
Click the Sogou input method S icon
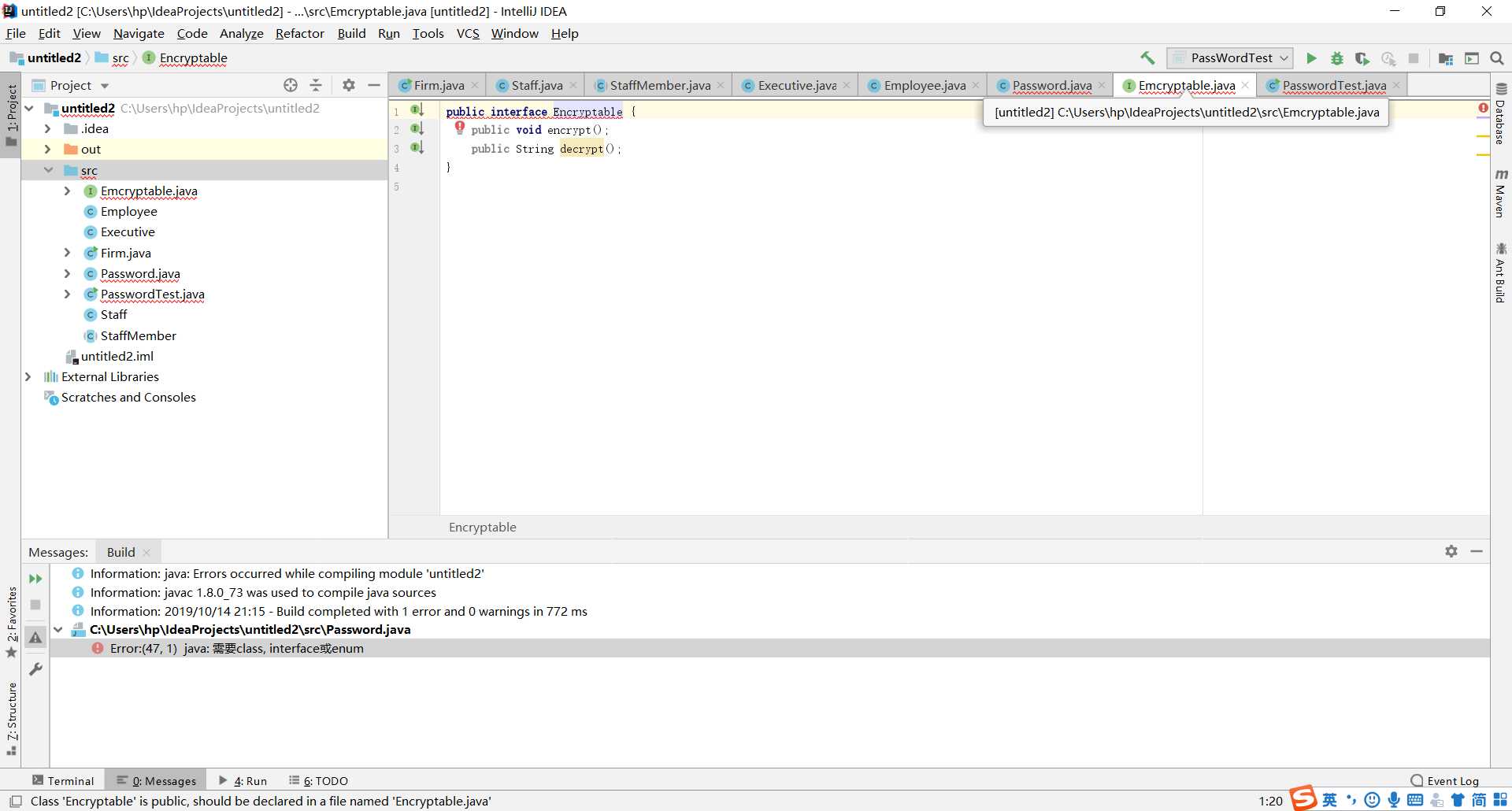1303,798
